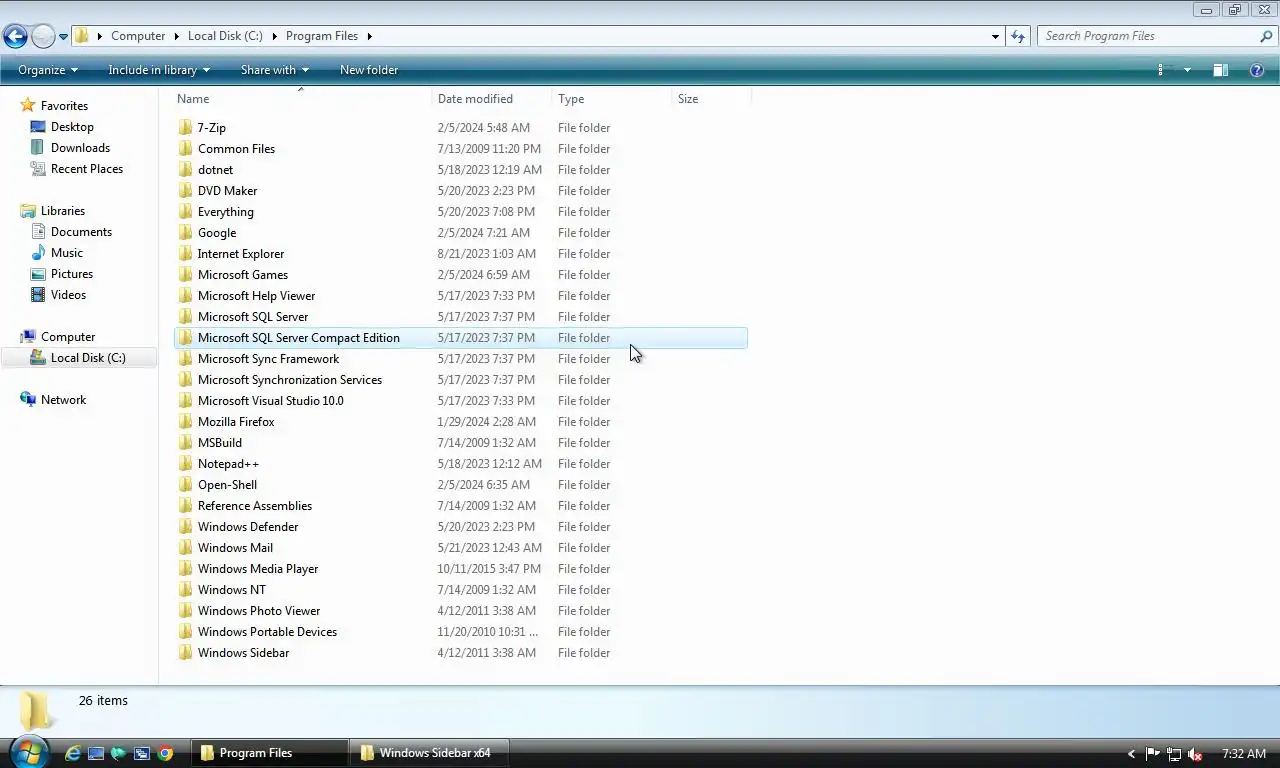
Task: Select the 7-Zip folder icon
Action: click(x=185, y=128)
